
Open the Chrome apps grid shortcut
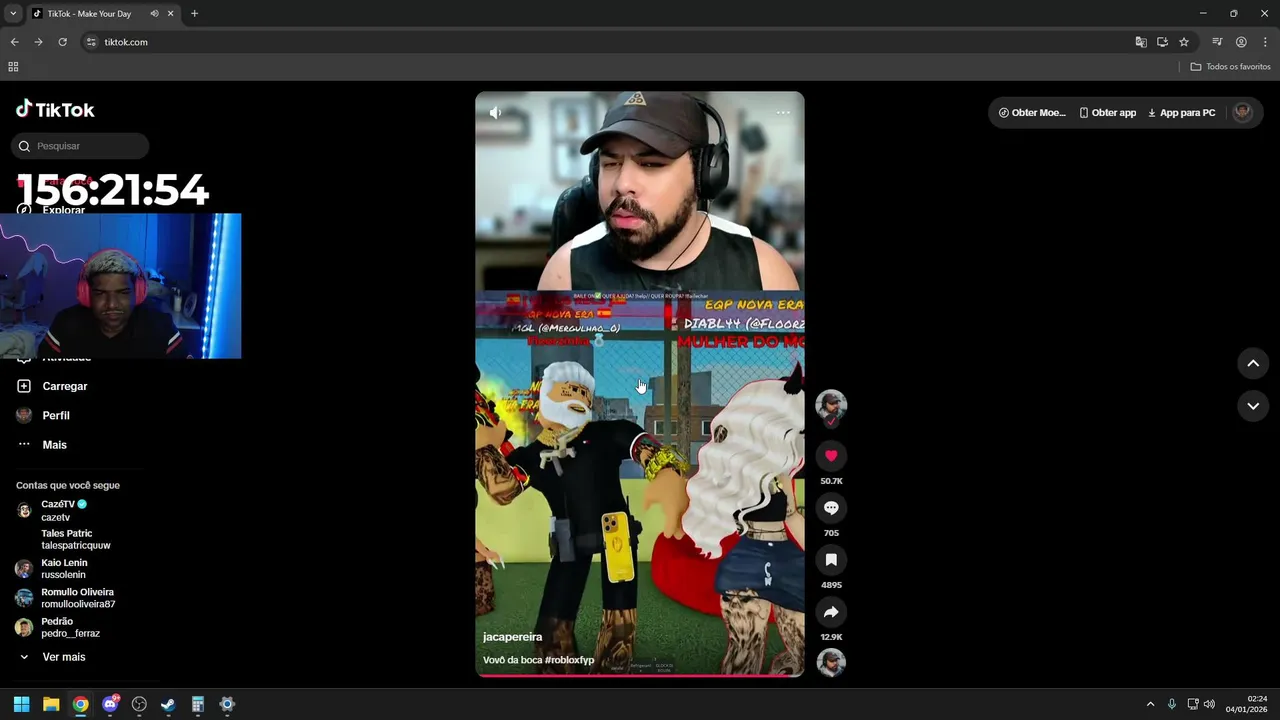pos(13,67)
